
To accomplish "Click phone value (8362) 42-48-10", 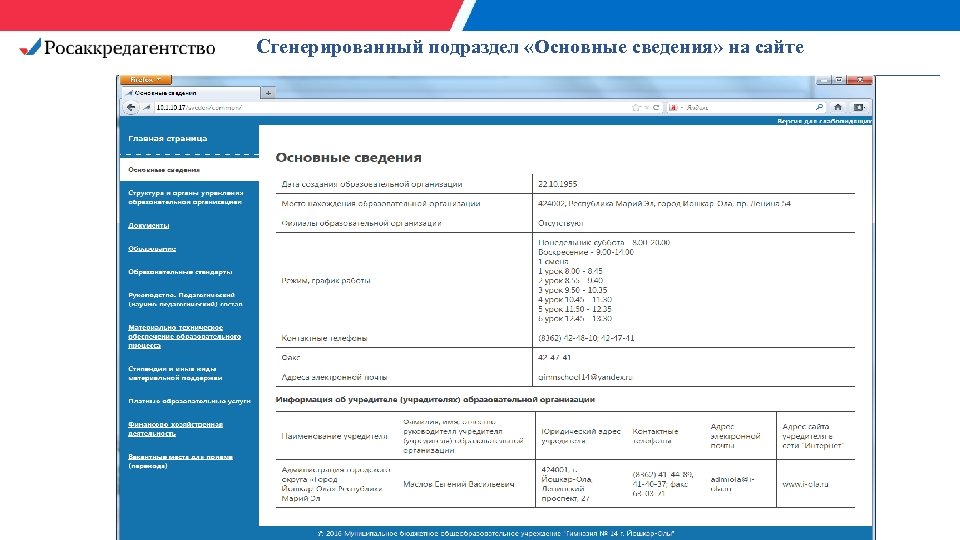I will [586, 338].
